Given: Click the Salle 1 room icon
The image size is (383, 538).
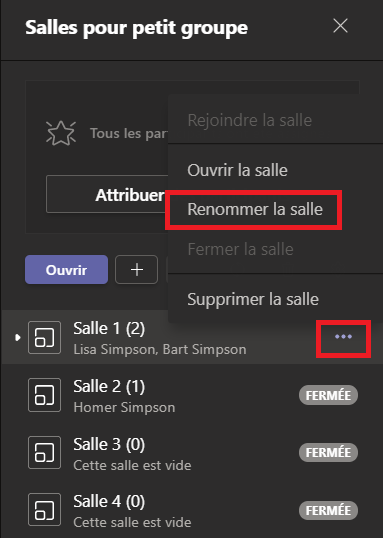Looking at the screenshot, I should pyautogui.click(x=45, y=337).
